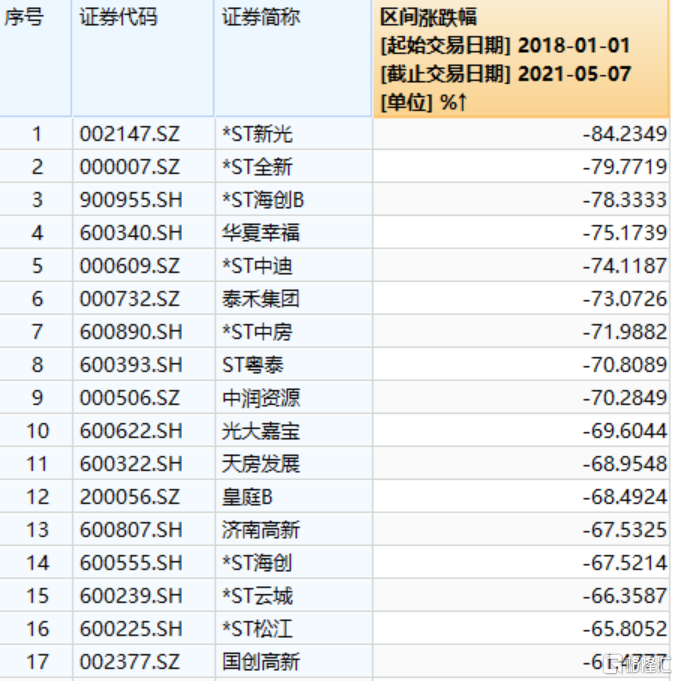Screen dimensions: 678x681
Task: Click the value -84.2349
Action: pyautogui.click(x=625, y=134)
